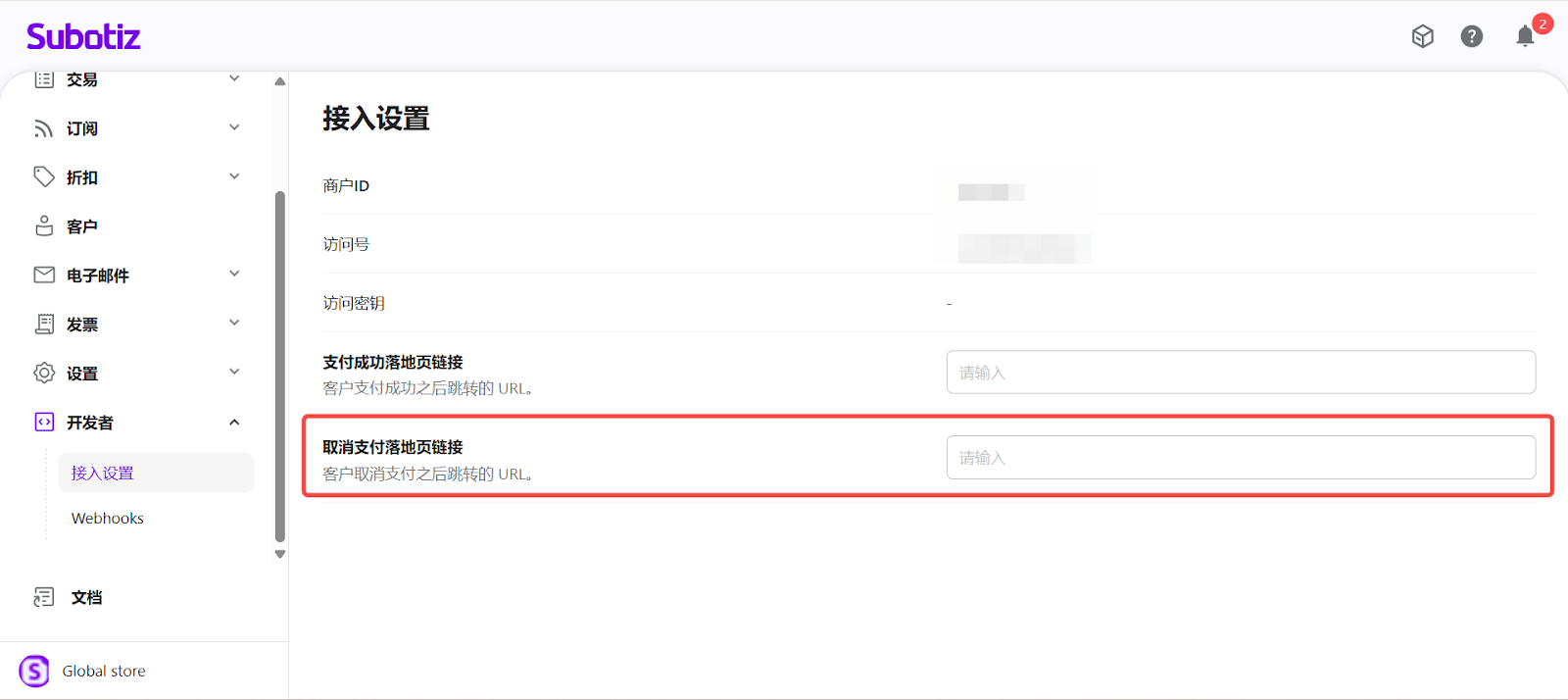The width and height of the screenshot is (1568, 700).
Task: Click the 设置 gear icon
Action: coord(44,373)
